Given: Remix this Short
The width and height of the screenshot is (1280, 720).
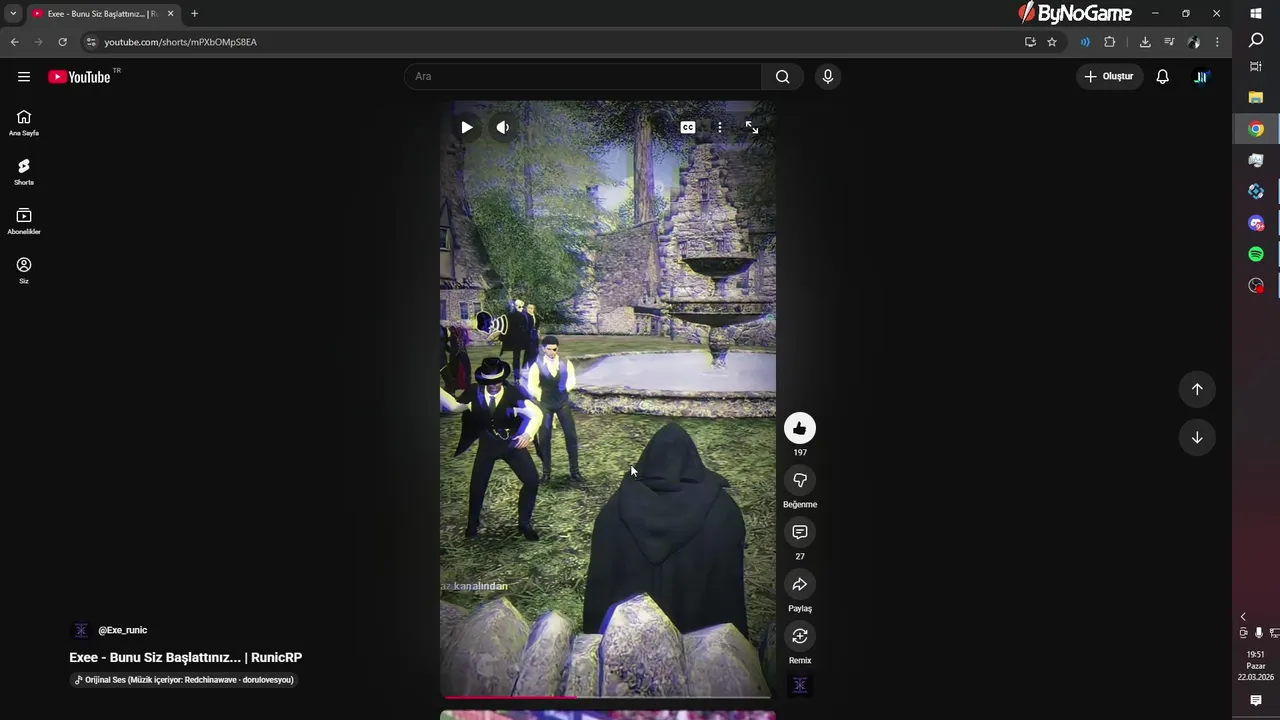Looking at the screenshot, I should coord(799,637).
